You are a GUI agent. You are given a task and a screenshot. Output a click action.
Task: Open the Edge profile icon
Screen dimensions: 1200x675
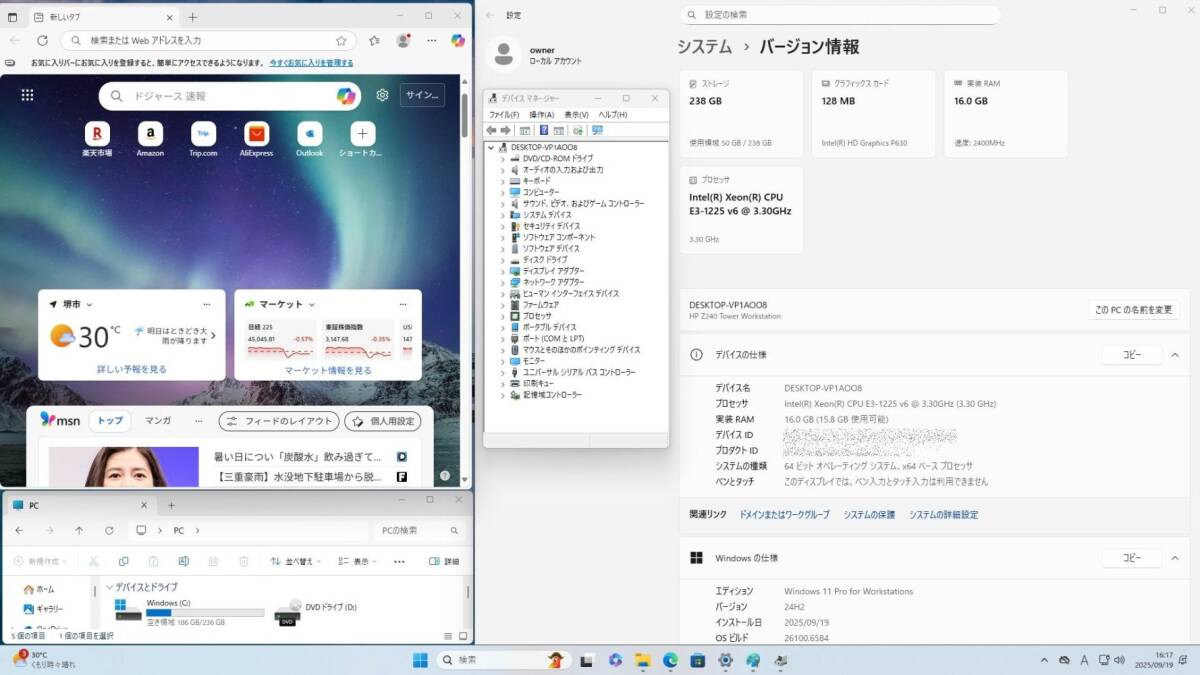point(403,41)
